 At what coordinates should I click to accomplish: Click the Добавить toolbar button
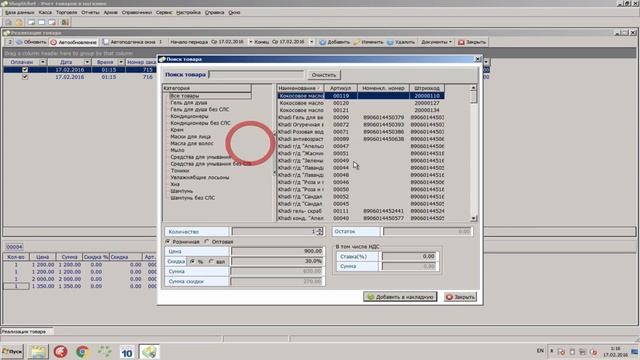(334, 42)
